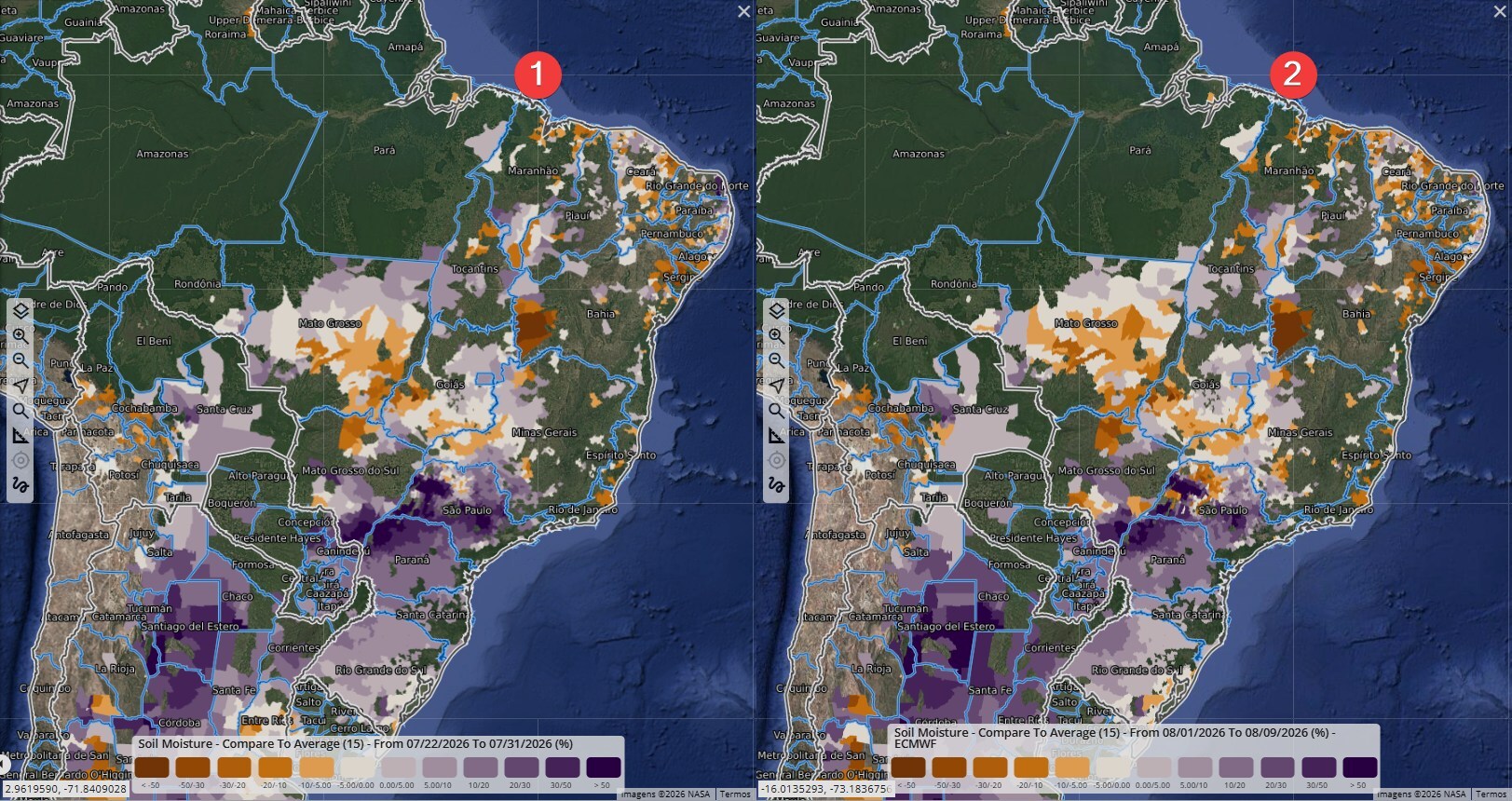Screen dimensions: 1512x801
Task: Select the freehand draw tool on map 2
Action: [776, 485]
